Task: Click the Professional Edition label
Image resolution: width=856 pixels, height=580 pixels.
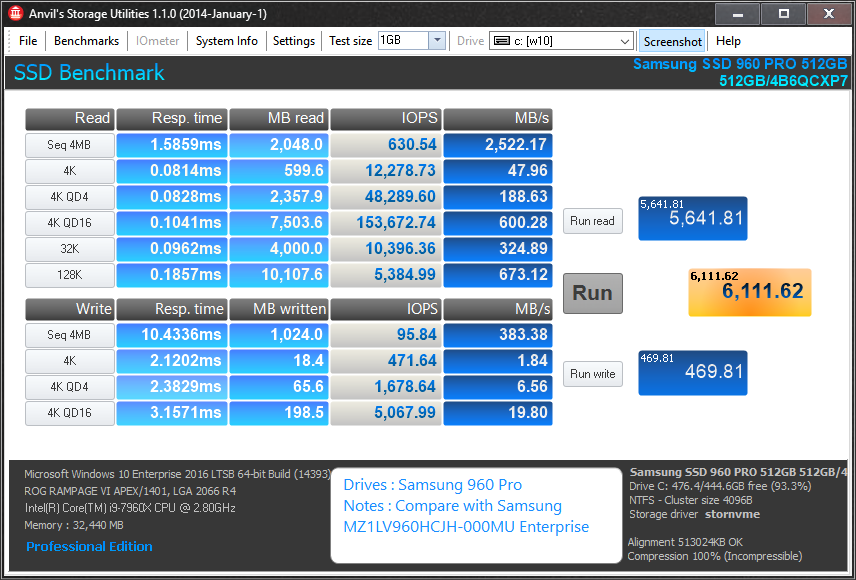Action: 89,547
